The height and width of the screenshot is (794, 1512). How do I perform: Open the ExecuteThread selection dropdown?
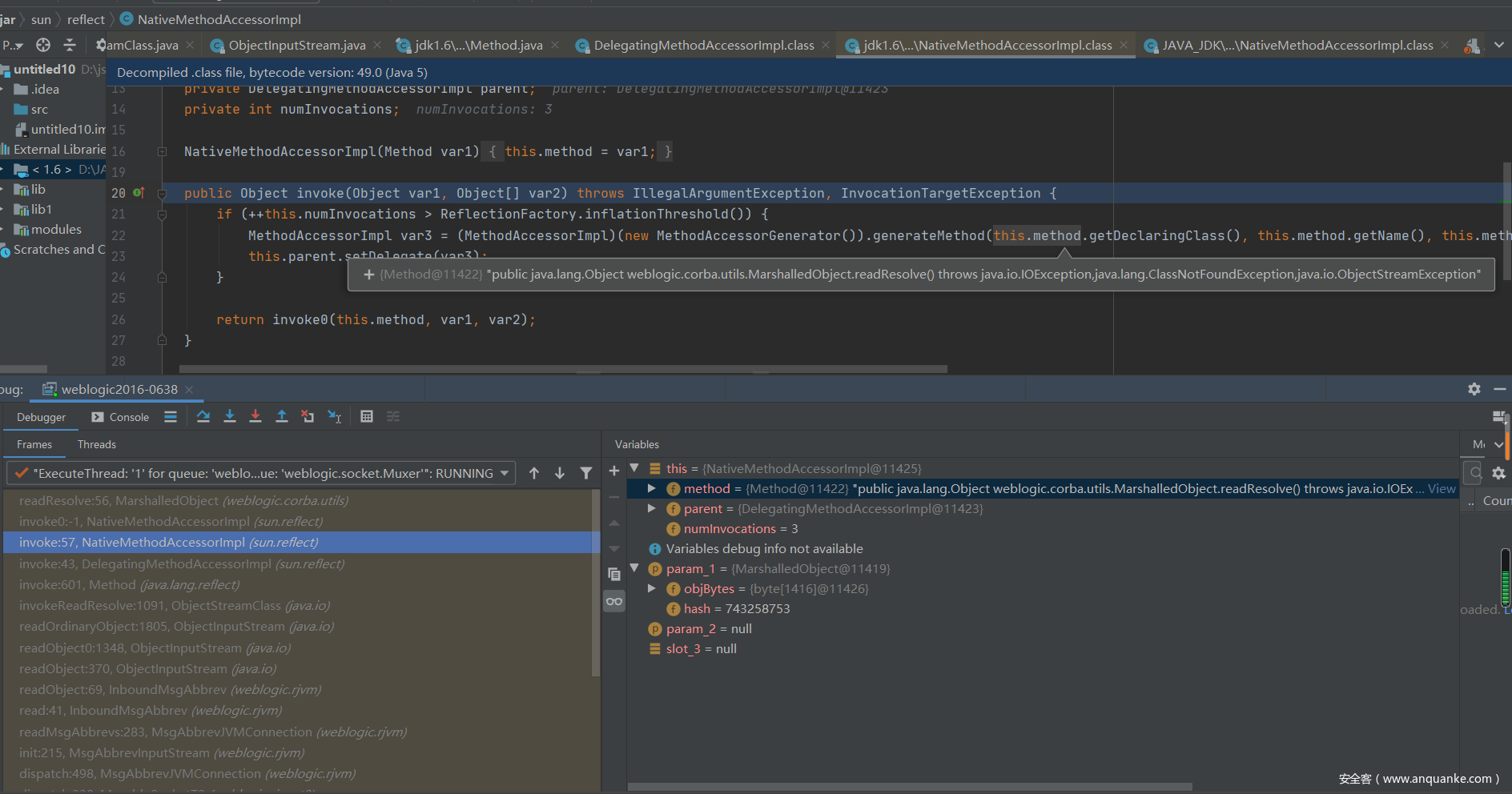point(505,473)
